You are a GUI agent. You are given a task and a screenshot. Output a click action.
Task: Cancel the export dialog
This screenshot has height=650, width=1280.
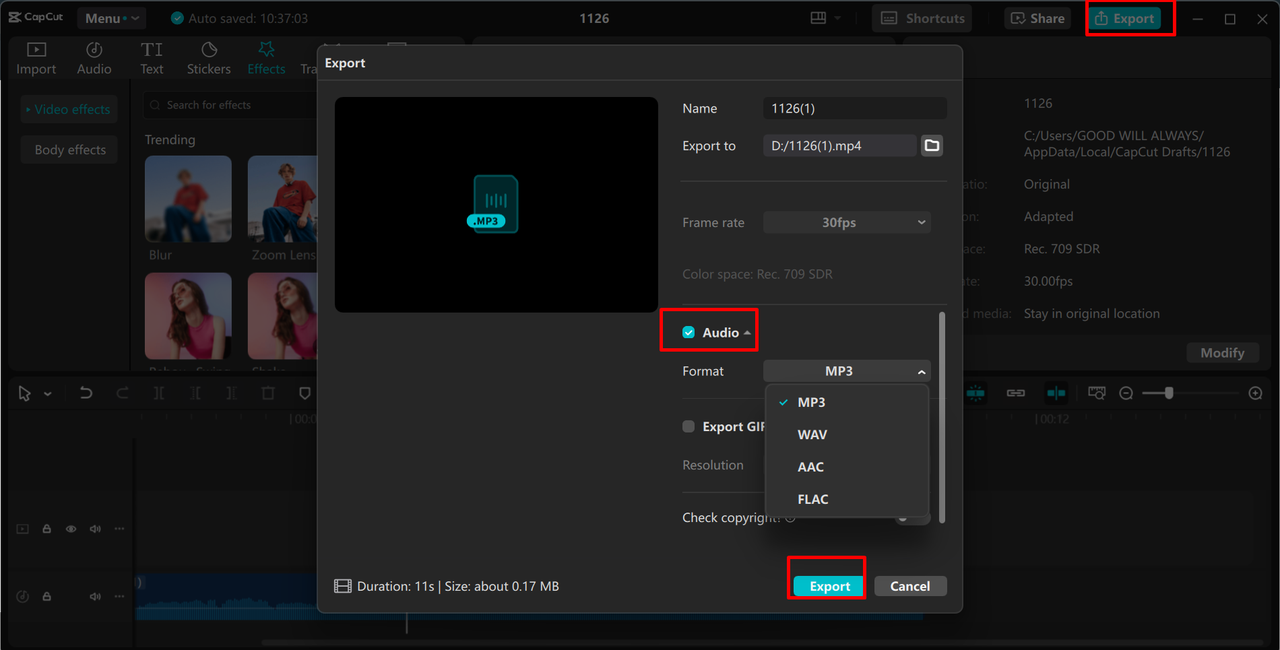(910, 586)
